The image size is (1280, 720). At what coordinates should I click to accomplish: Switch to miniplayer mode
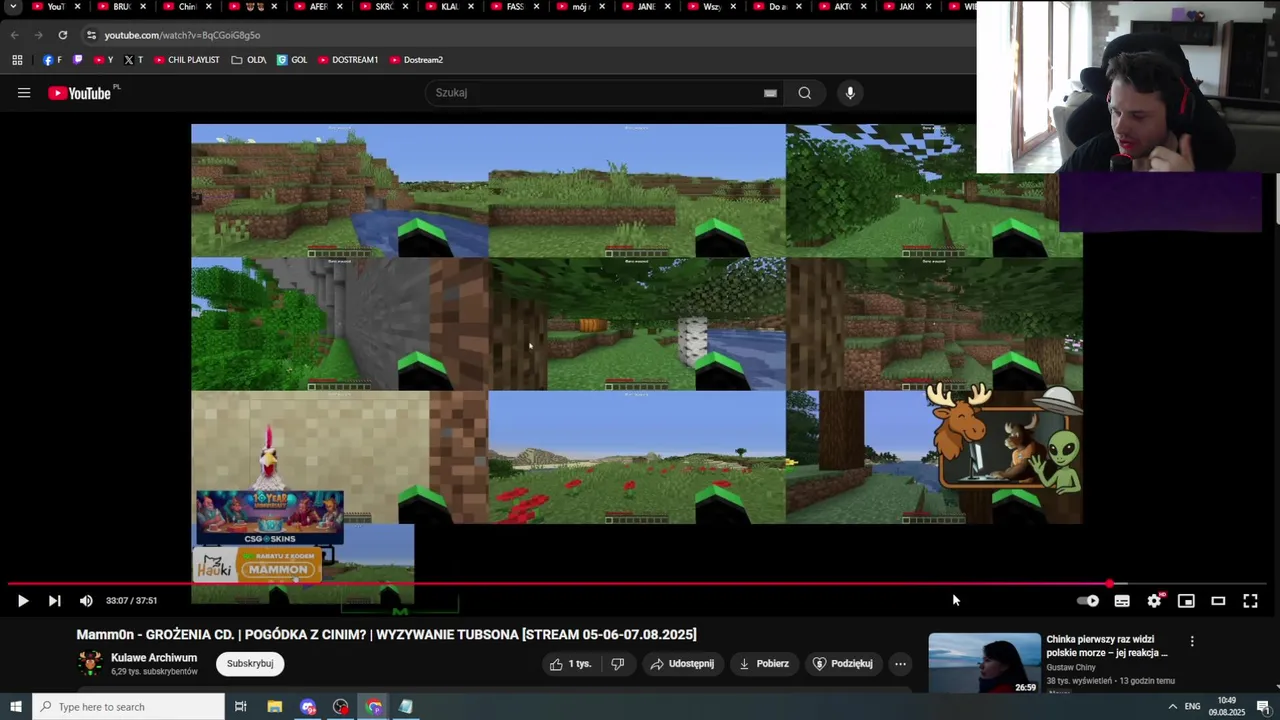click(x=1186, y=601)
